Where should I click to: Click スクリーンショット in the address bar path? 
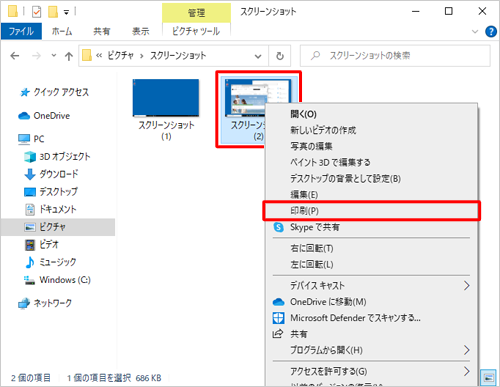[x=178, y=56]
